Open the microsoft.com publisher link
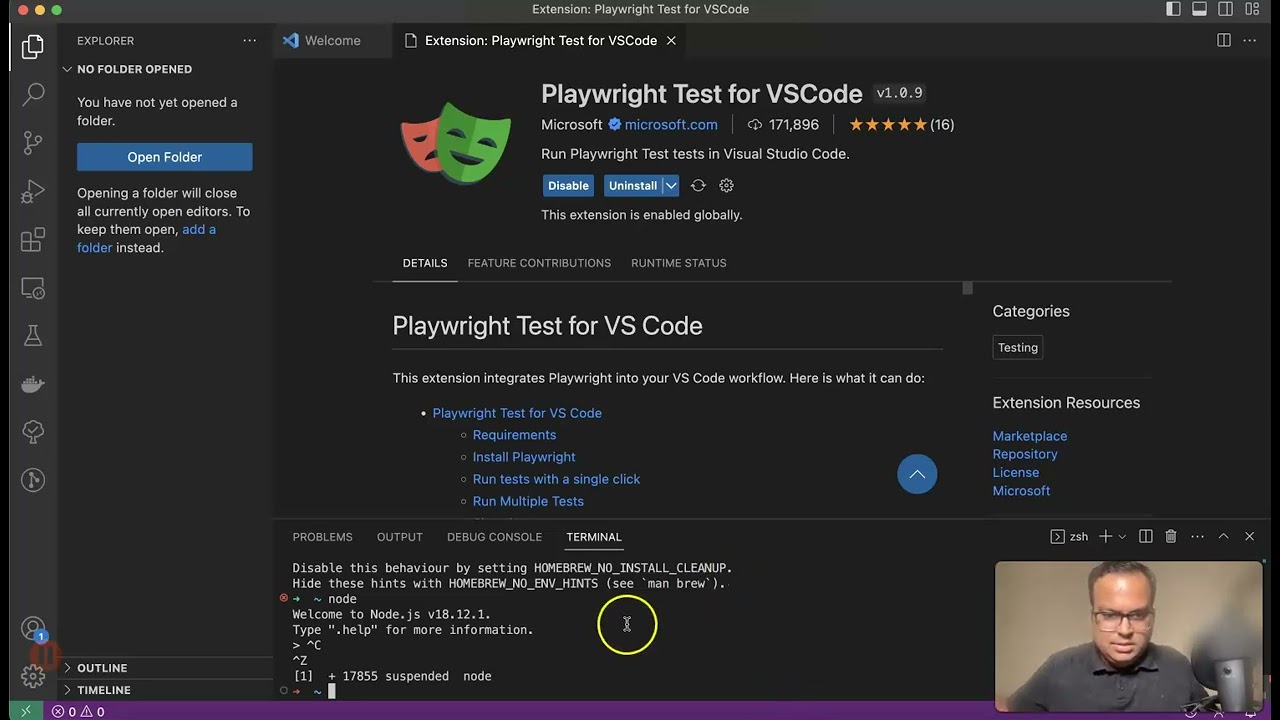Image resolution: width=1280 pixels, height=720 pixels. pos(671,125)
